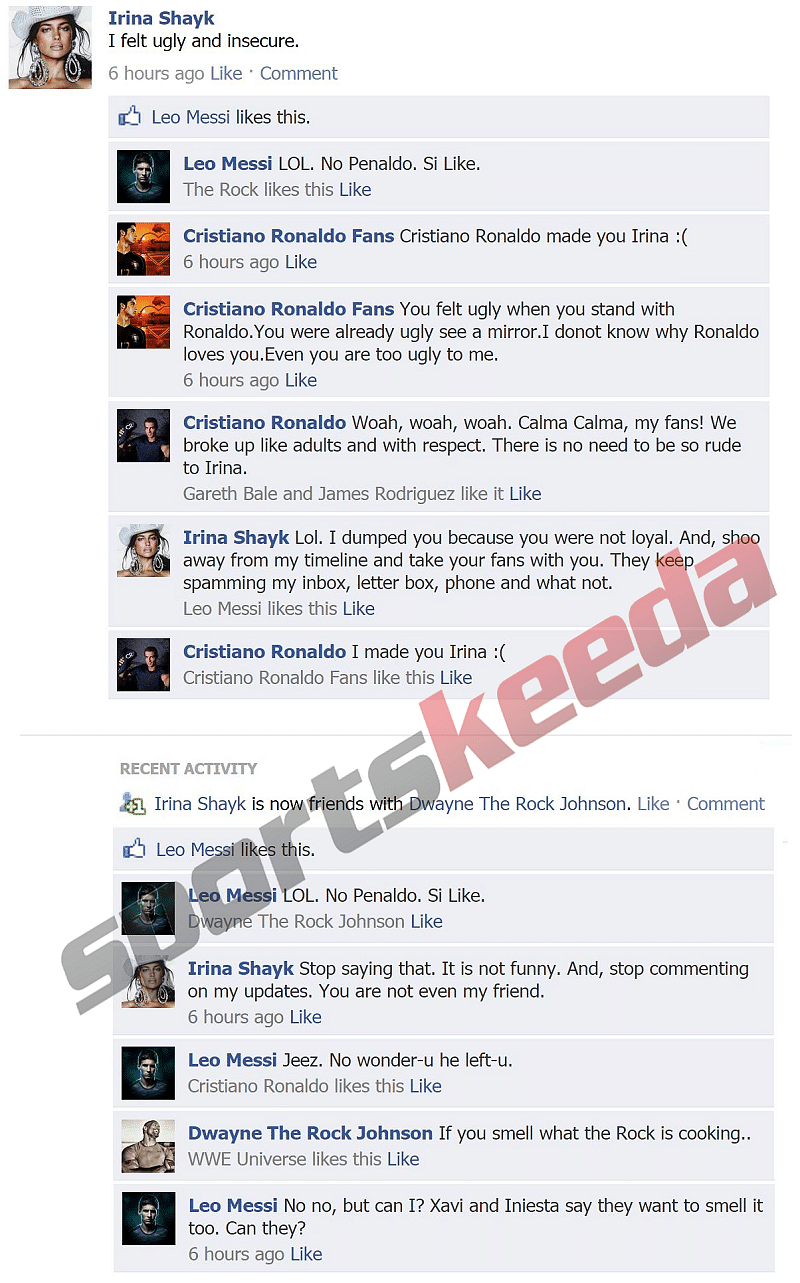Click Cristiano Ronaldo's avatar on 'Woah, woah' comment
The image size is (800, 1283).
click(143, 435)
